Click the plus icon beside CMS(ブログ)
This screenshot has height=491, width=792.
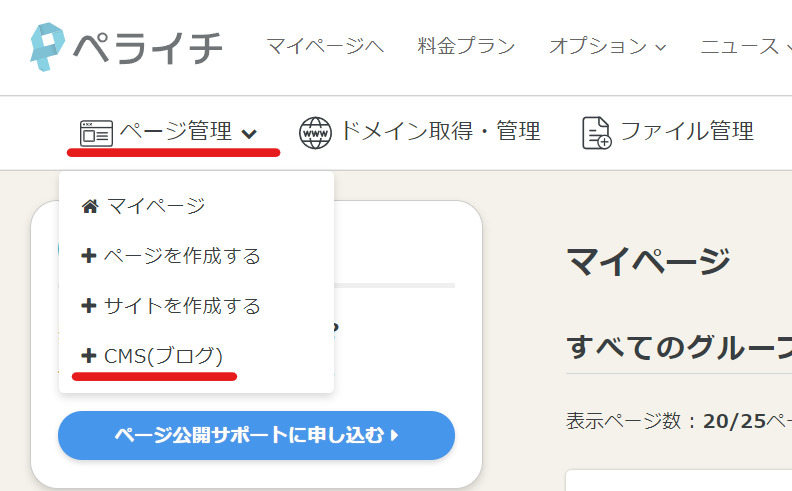(x=88, y=356)
